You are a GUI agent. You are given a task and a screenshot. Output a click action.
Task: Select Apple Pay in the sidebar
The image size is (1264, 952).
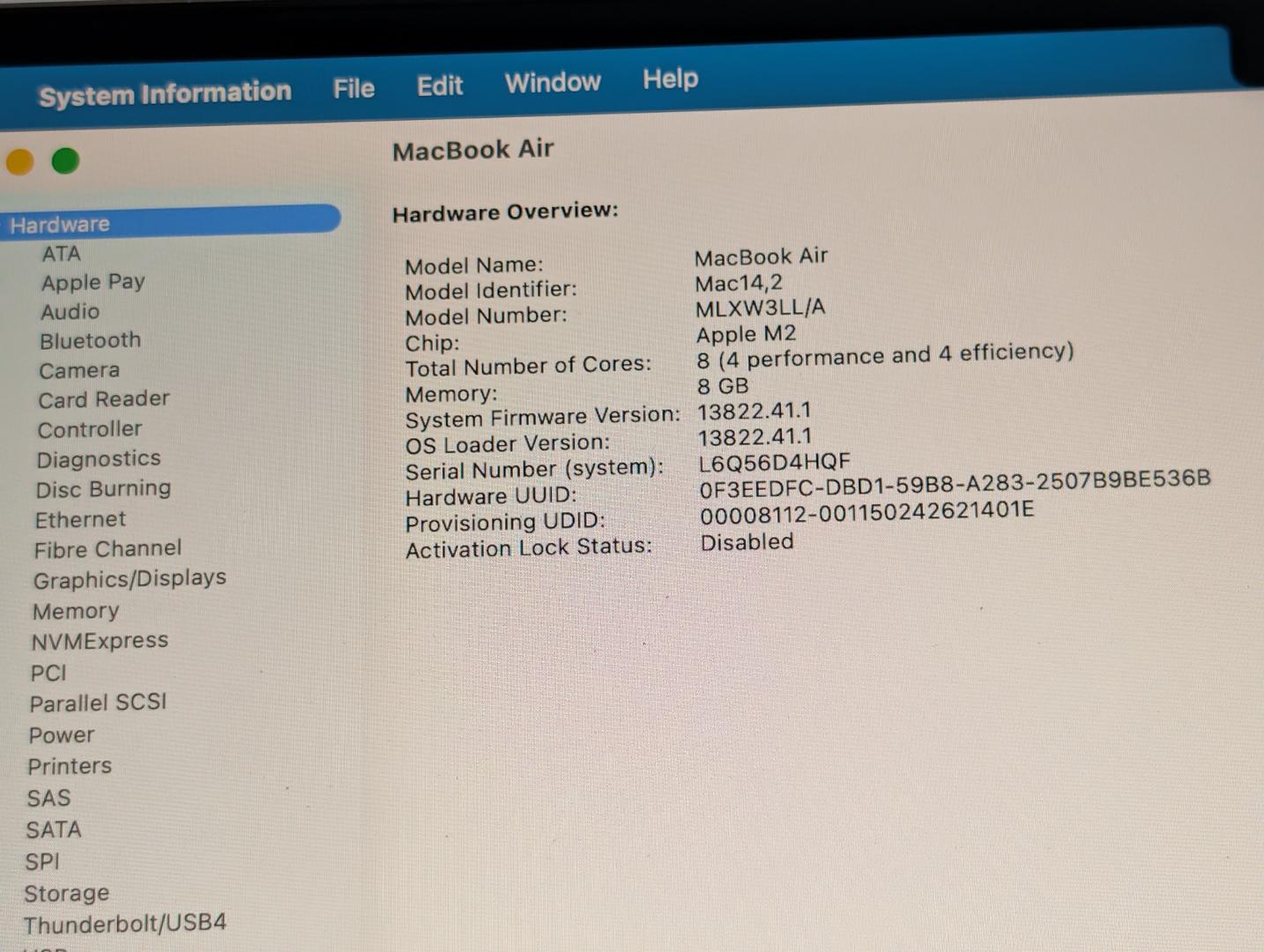coord(93,282)
